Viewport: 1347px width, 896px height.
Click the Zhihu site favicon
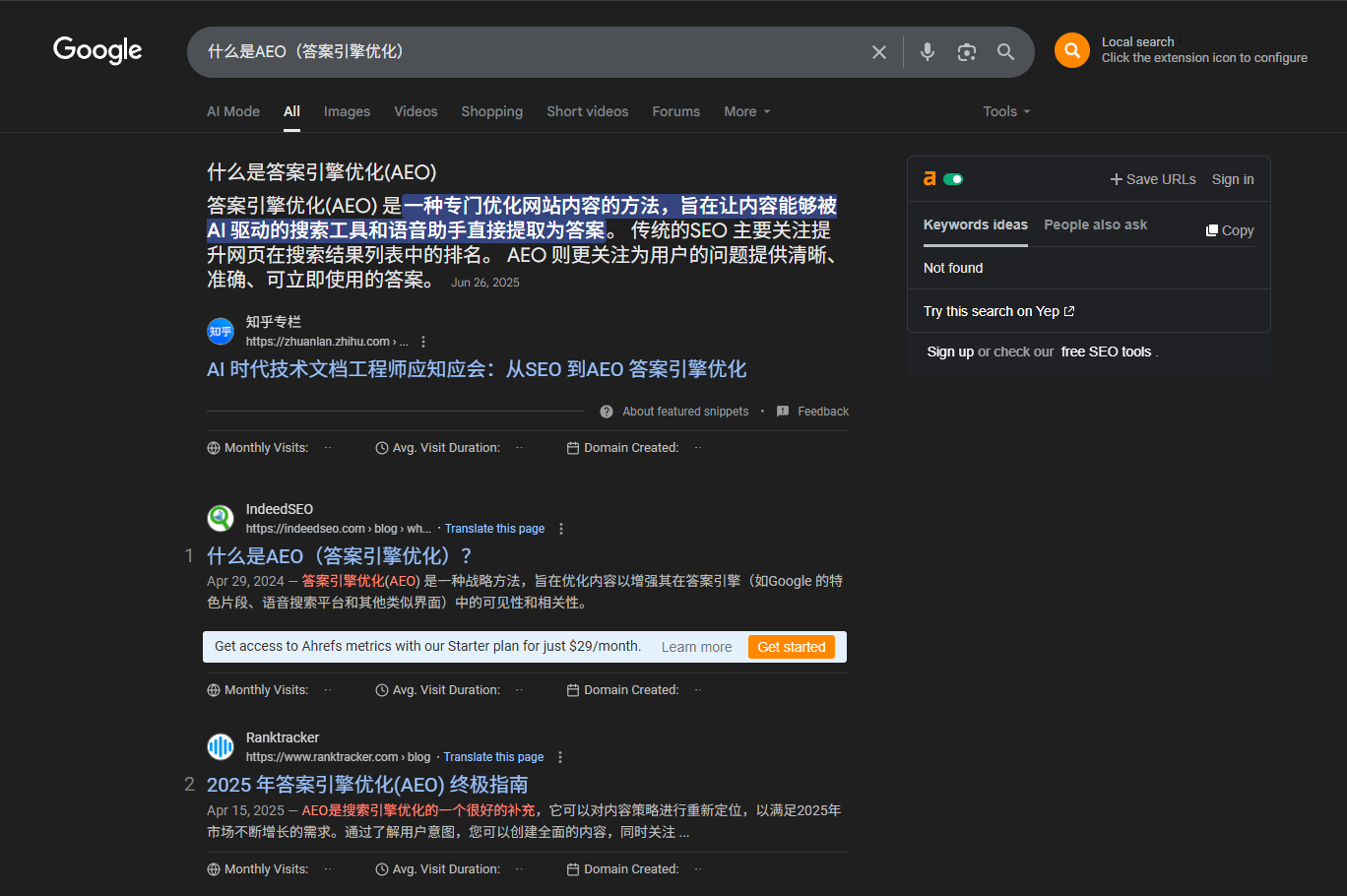point(221,331)
